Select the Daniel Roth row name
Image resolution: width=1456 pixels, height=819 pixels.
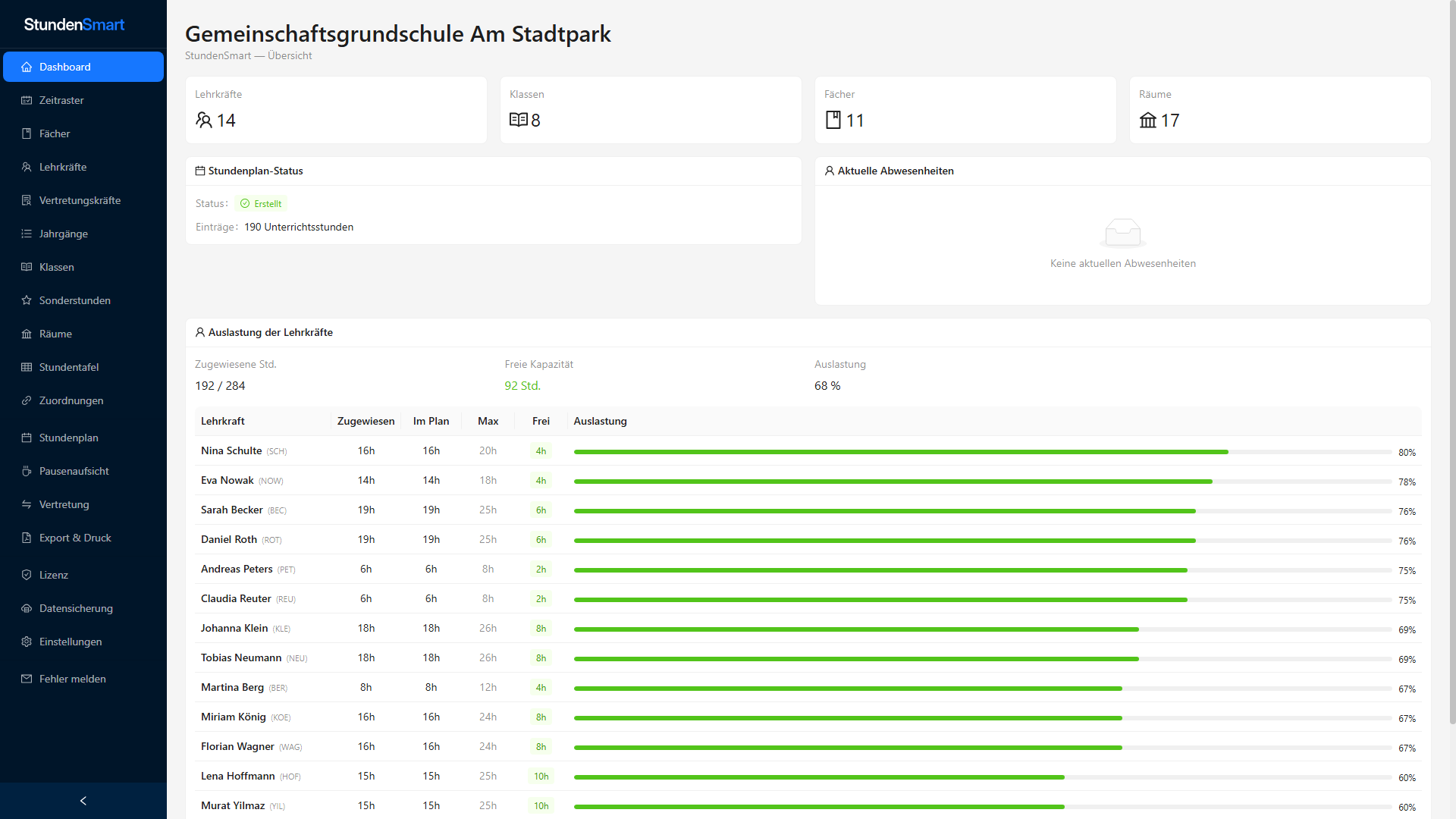(229, 539)
